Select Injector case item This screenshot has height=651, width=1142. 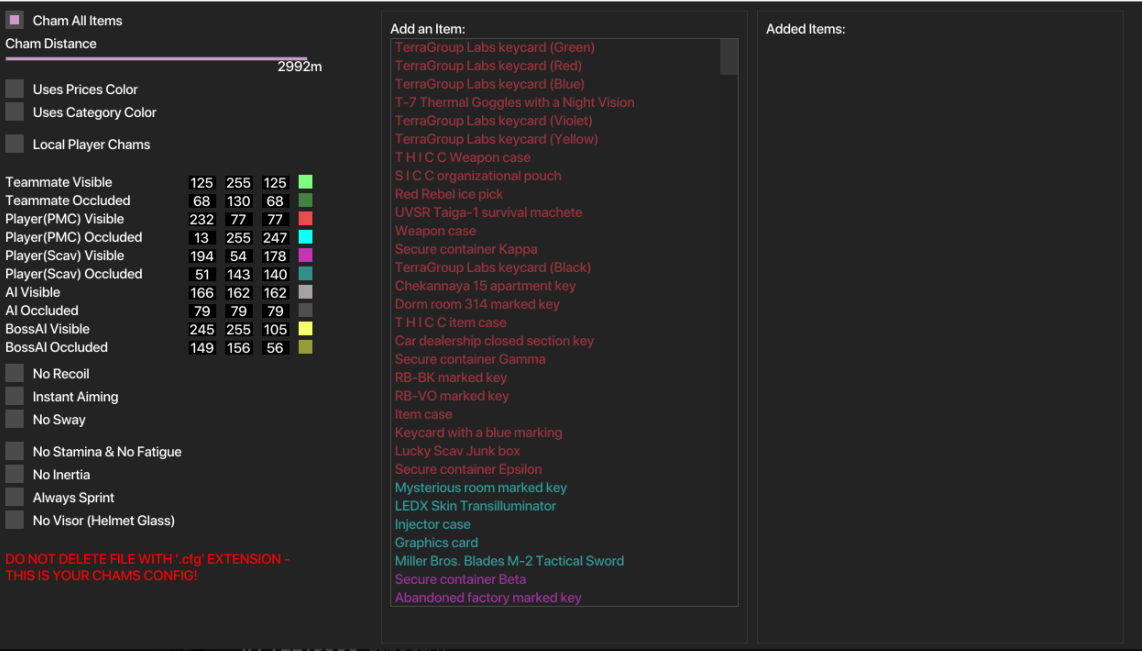433,524
